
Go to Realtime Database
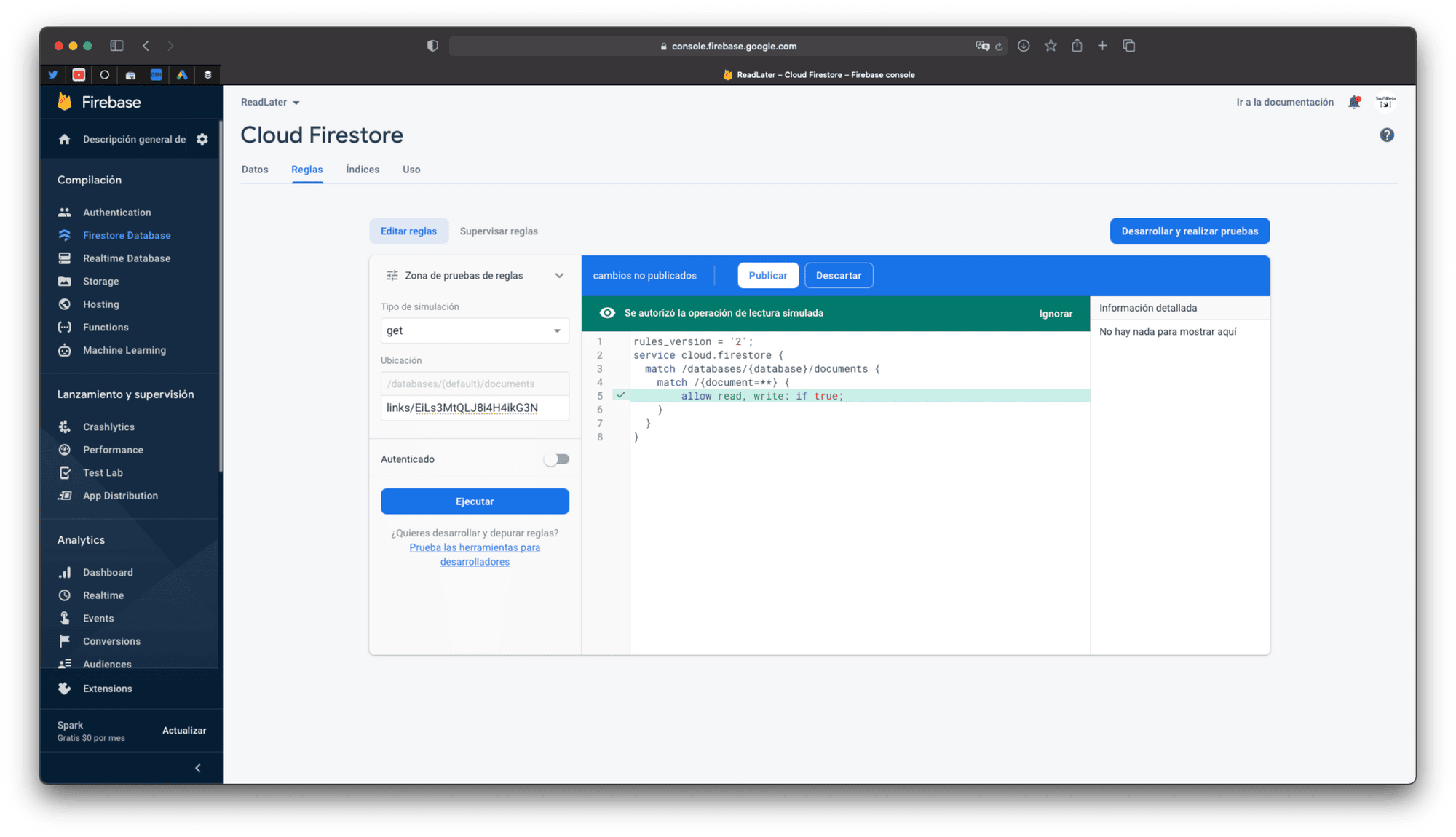pos(126,258)
